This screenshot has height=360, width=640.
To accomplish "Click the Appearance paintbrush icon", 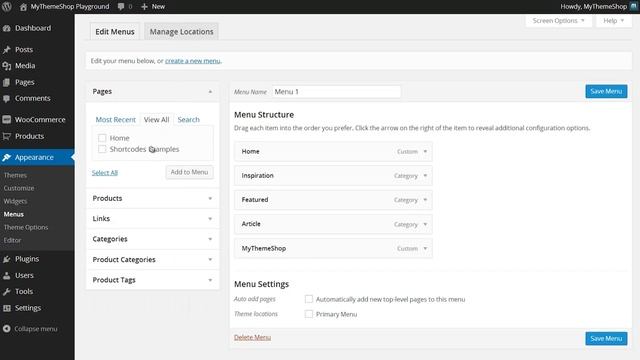I will (x=7, y=158).
